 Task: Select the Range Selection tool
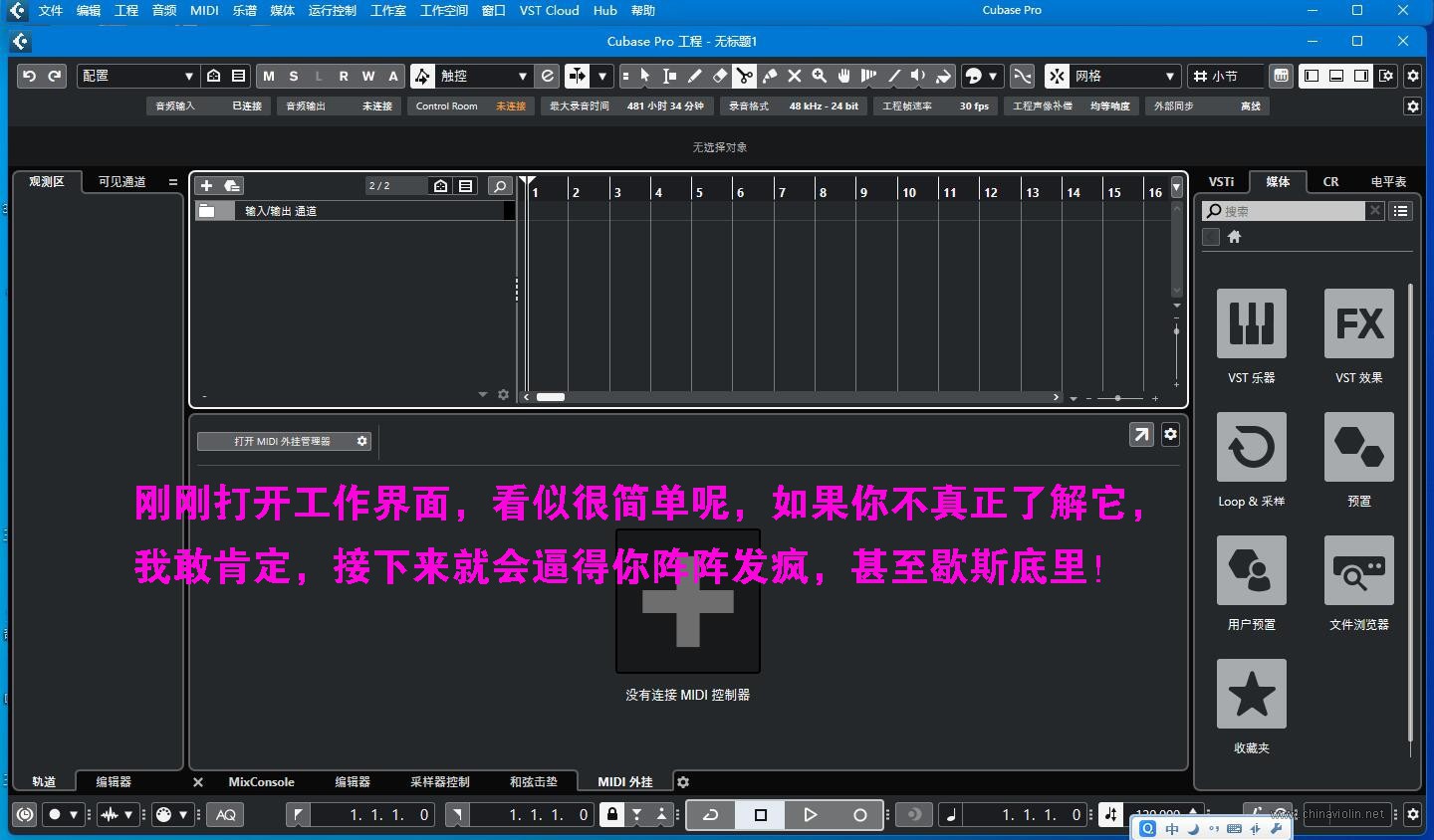click(670, 76)
